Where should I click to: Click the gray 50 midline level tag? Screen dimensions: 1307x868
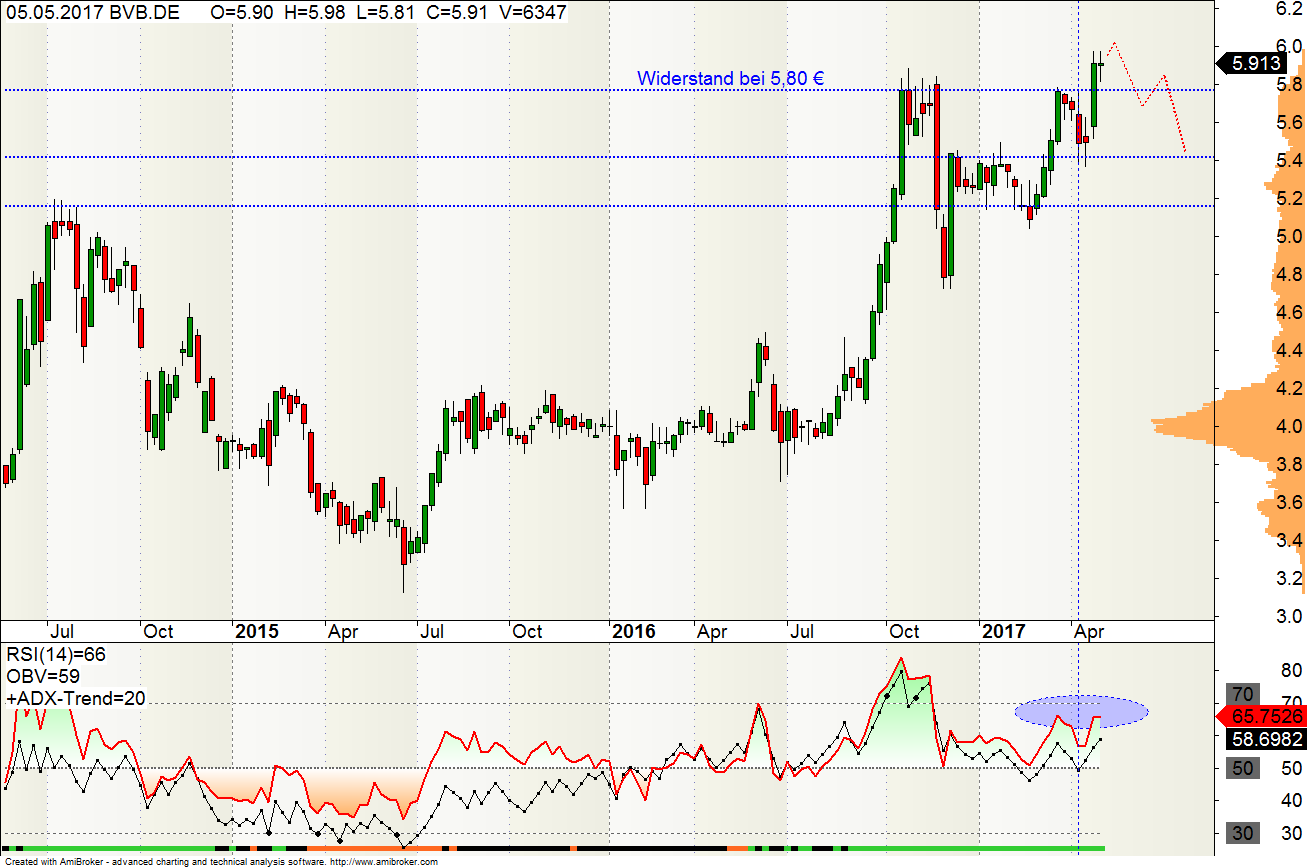[x=1242, y=768]
